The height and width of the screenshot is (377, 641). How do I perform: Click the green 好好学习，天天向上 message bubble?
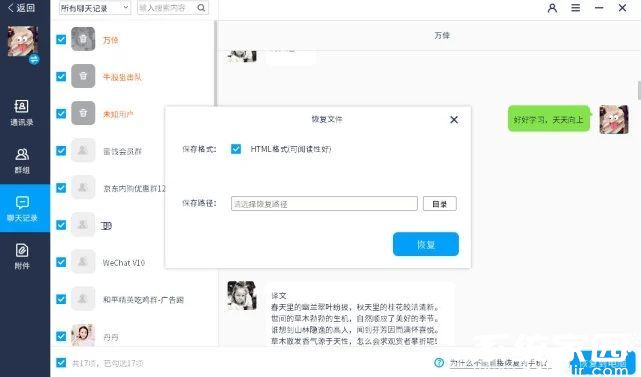pyautogui.click(x=549, y=119)
